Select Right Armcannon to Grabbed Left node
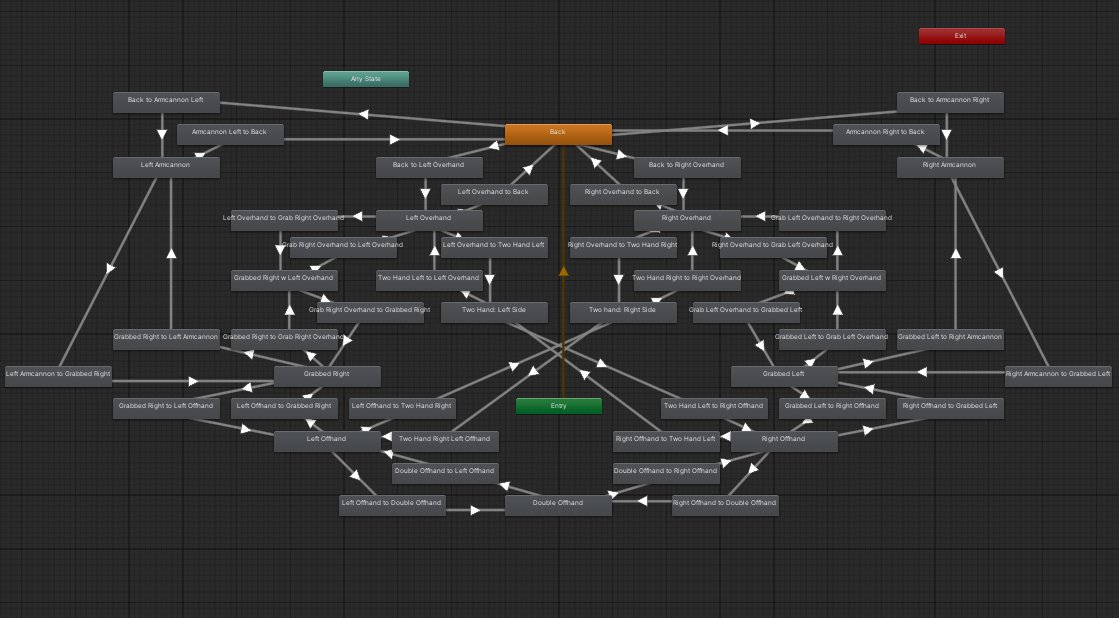The width and height of the screenshot is (1119, 618). pyautogui.click(x=1058, y=375)
